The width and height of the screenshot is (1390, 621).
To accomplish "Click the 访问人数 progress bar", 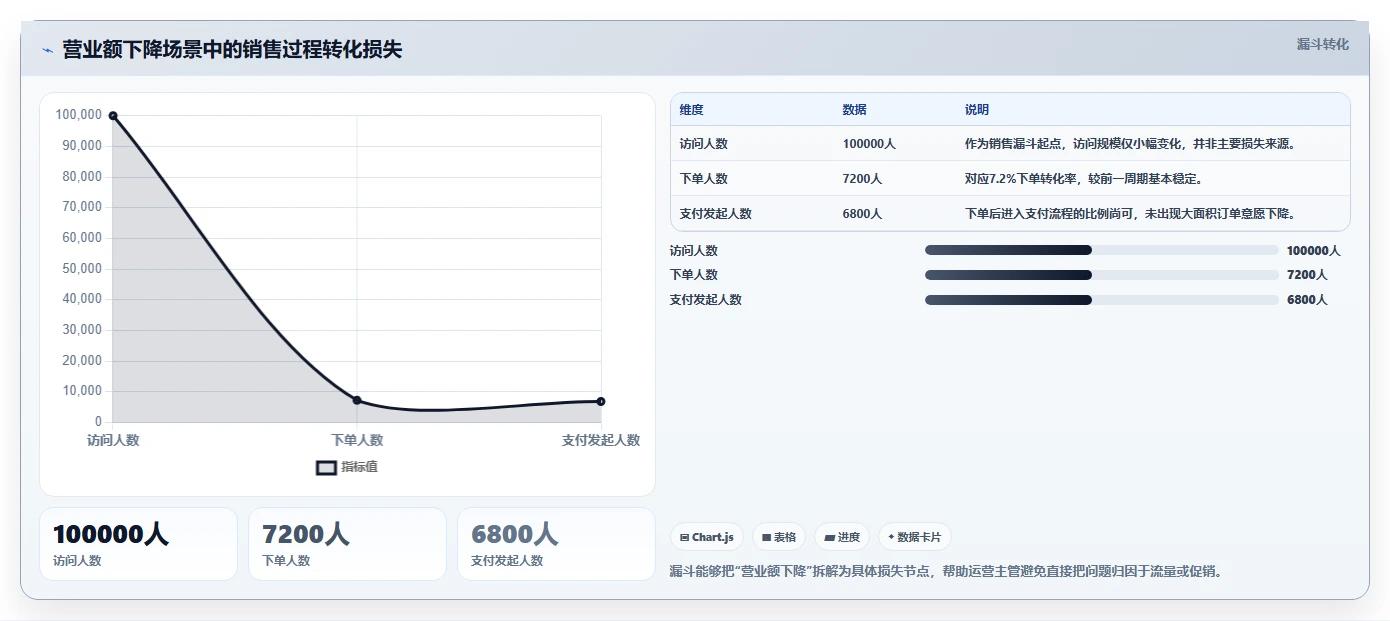I will click(x=1102, y=250).
